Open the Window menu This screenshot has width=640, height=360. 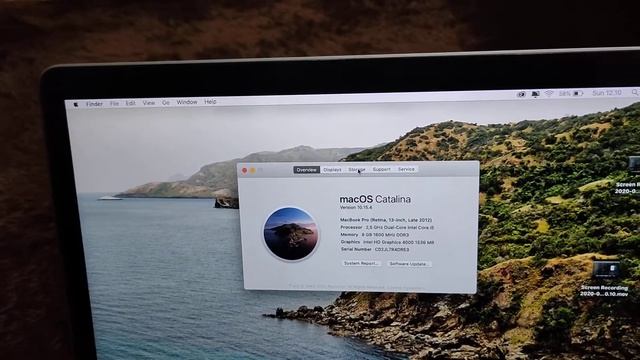187,102
